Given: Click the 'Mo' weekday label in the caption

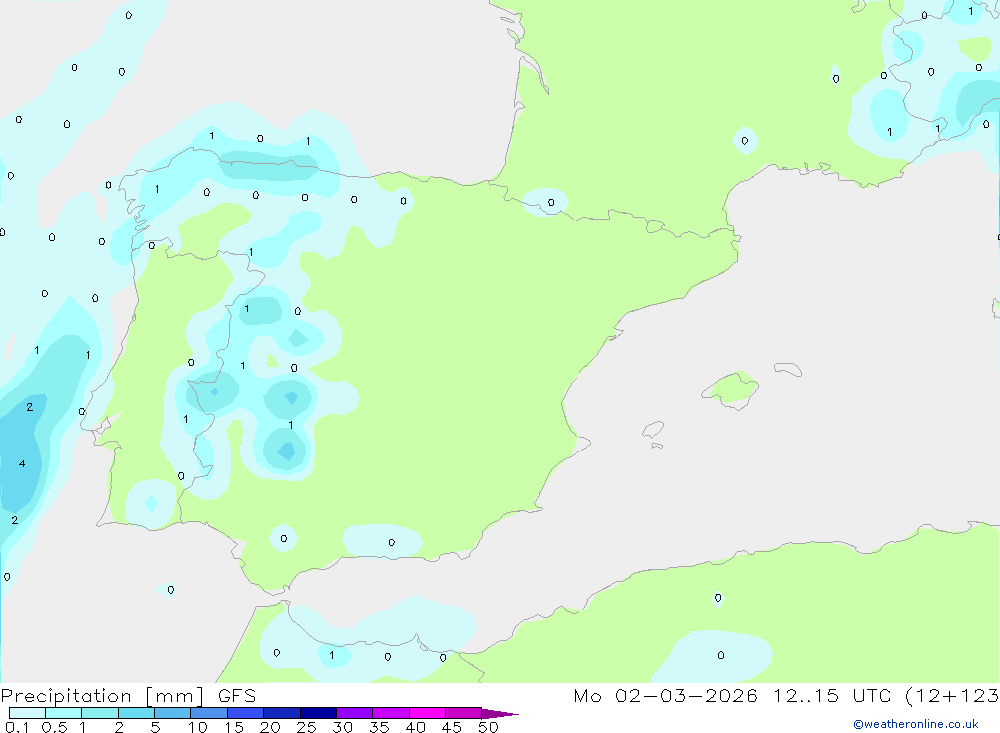Looking at the screenshot, I should tap(587, 696).
